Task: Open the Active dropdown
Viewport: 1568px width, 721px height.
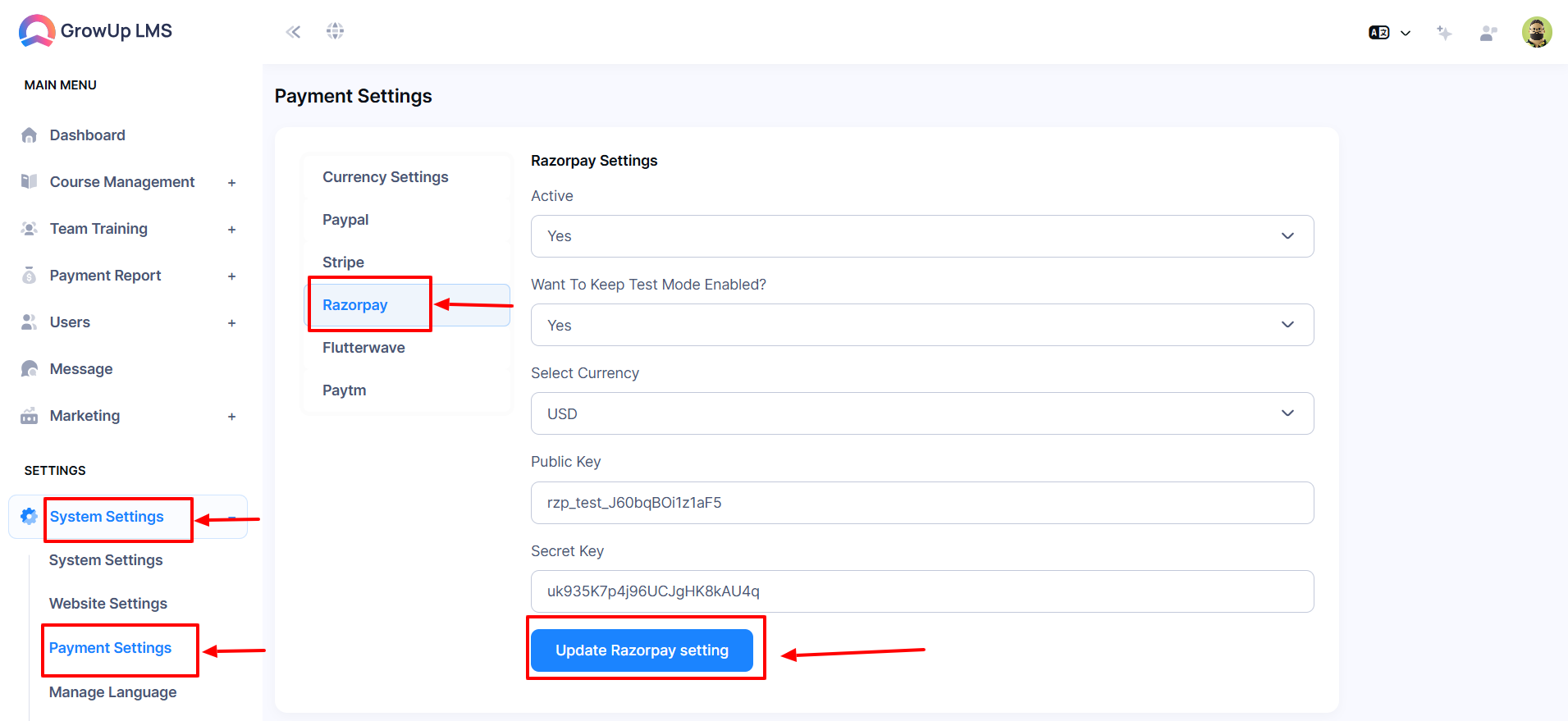Action: [x=922, y=236]
